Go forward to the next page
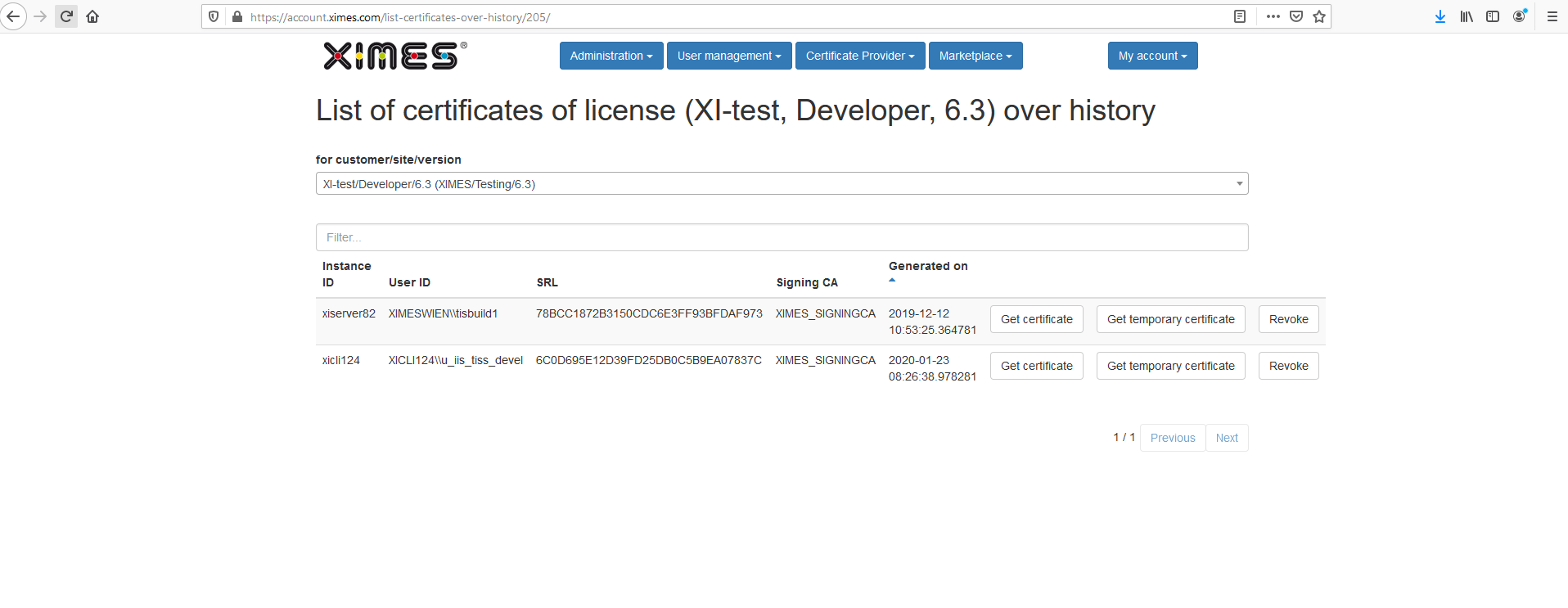Viewport: 1568px width, 608px height. (x=40, y=16)
